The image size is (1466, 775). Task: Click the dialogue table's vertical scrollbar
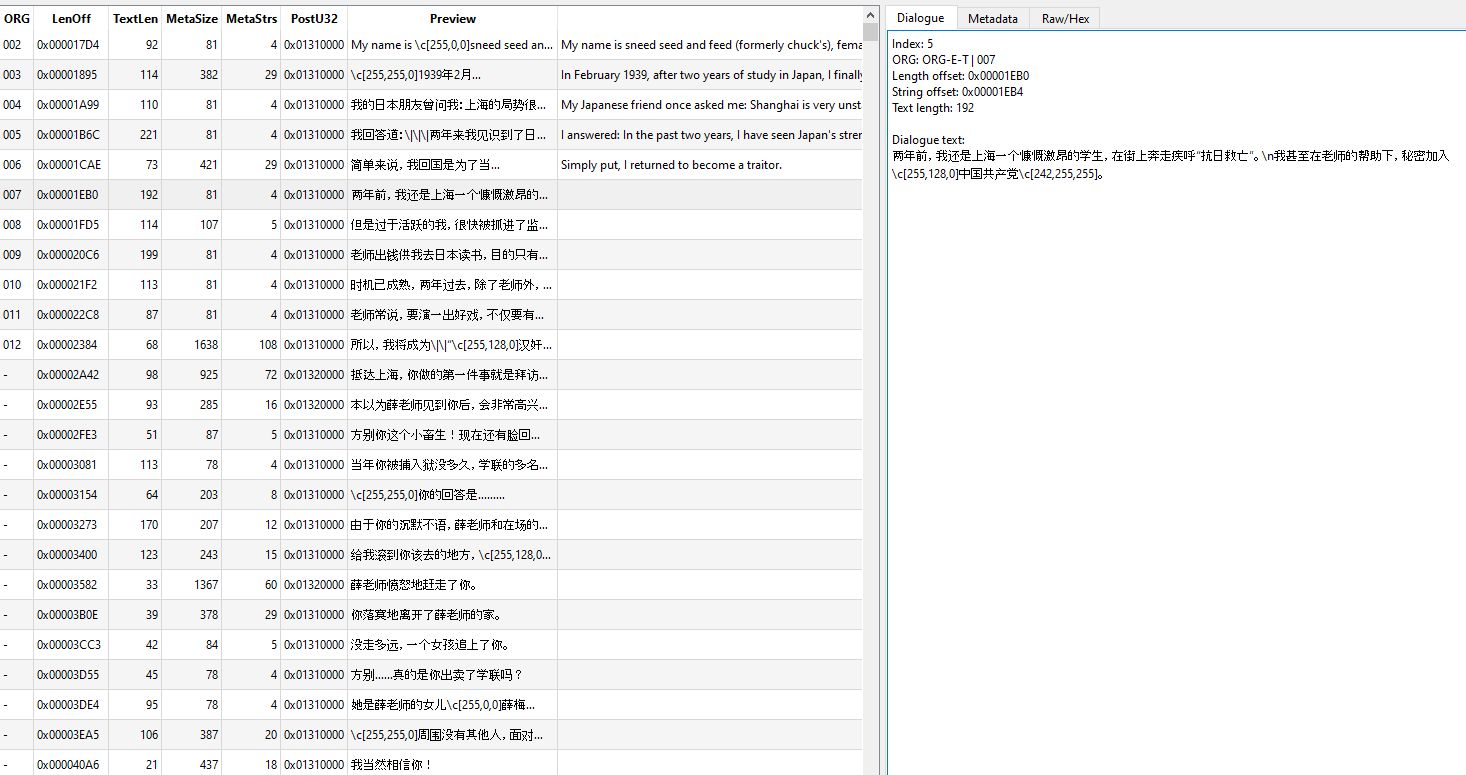pyautogui.click(x=870, y=390)
